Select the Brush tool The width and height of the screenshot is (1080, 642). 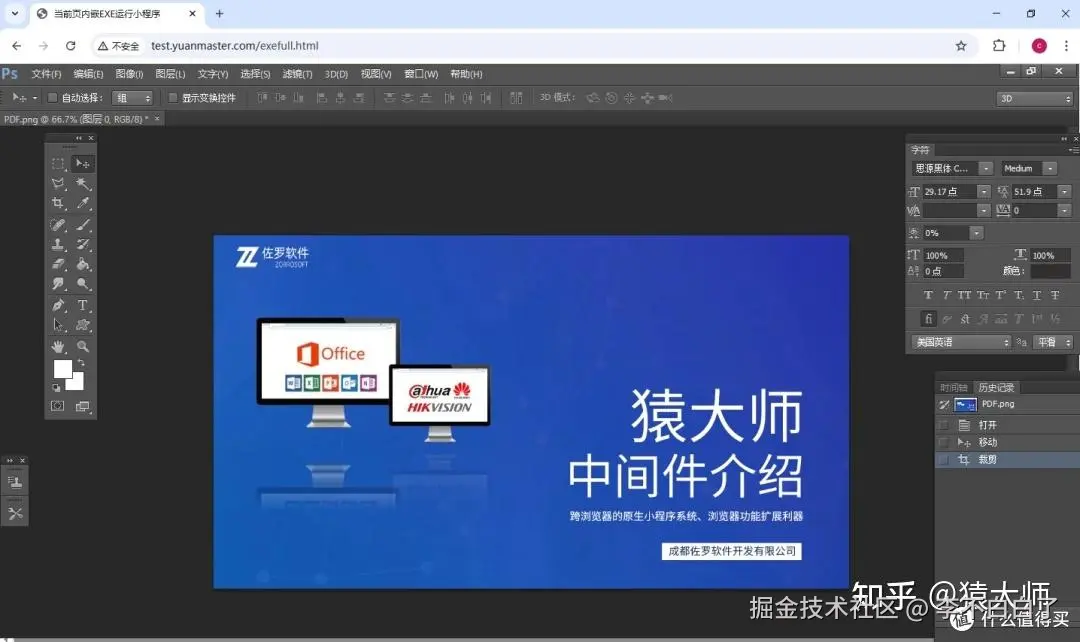(x=83, y=225)
